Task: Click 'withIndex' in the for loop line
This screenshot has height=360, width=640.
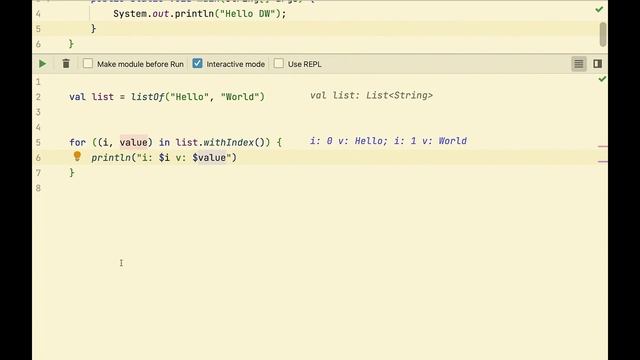Action: point(229,142)
